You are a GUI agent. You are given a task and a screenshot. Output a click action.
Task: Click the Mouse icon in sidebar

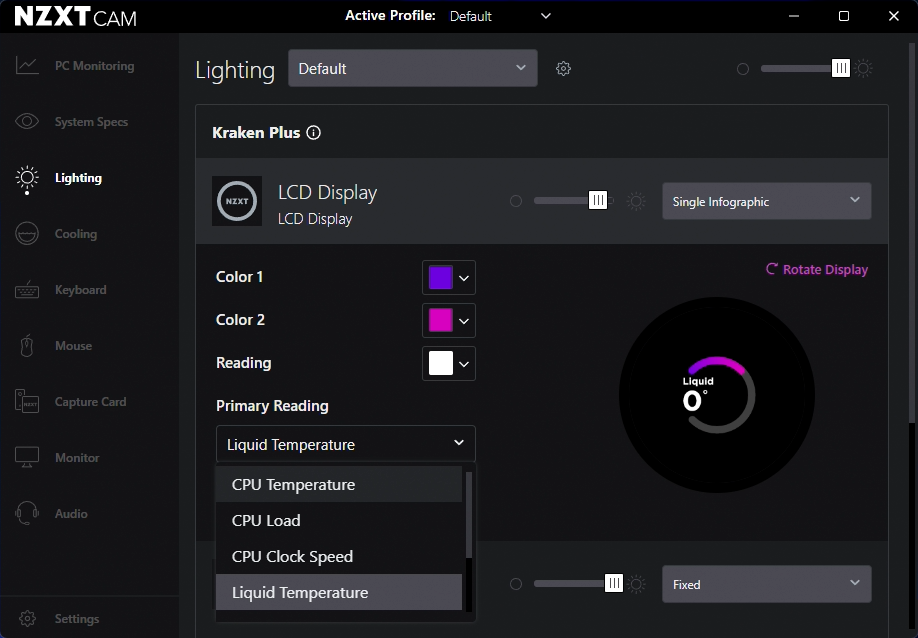click(27, 346)
